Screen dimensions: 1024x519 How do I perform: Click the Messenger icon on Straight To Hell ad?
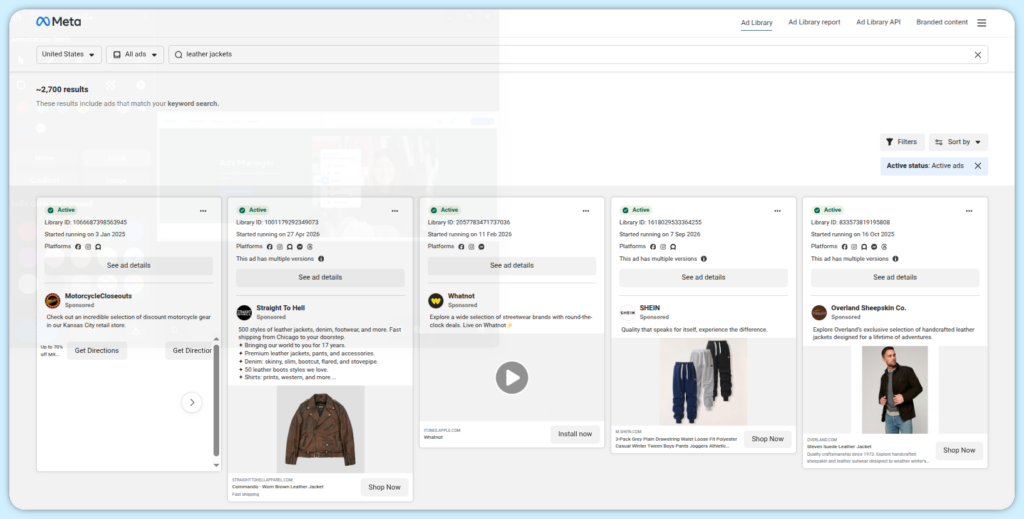(x=300, y=247)
